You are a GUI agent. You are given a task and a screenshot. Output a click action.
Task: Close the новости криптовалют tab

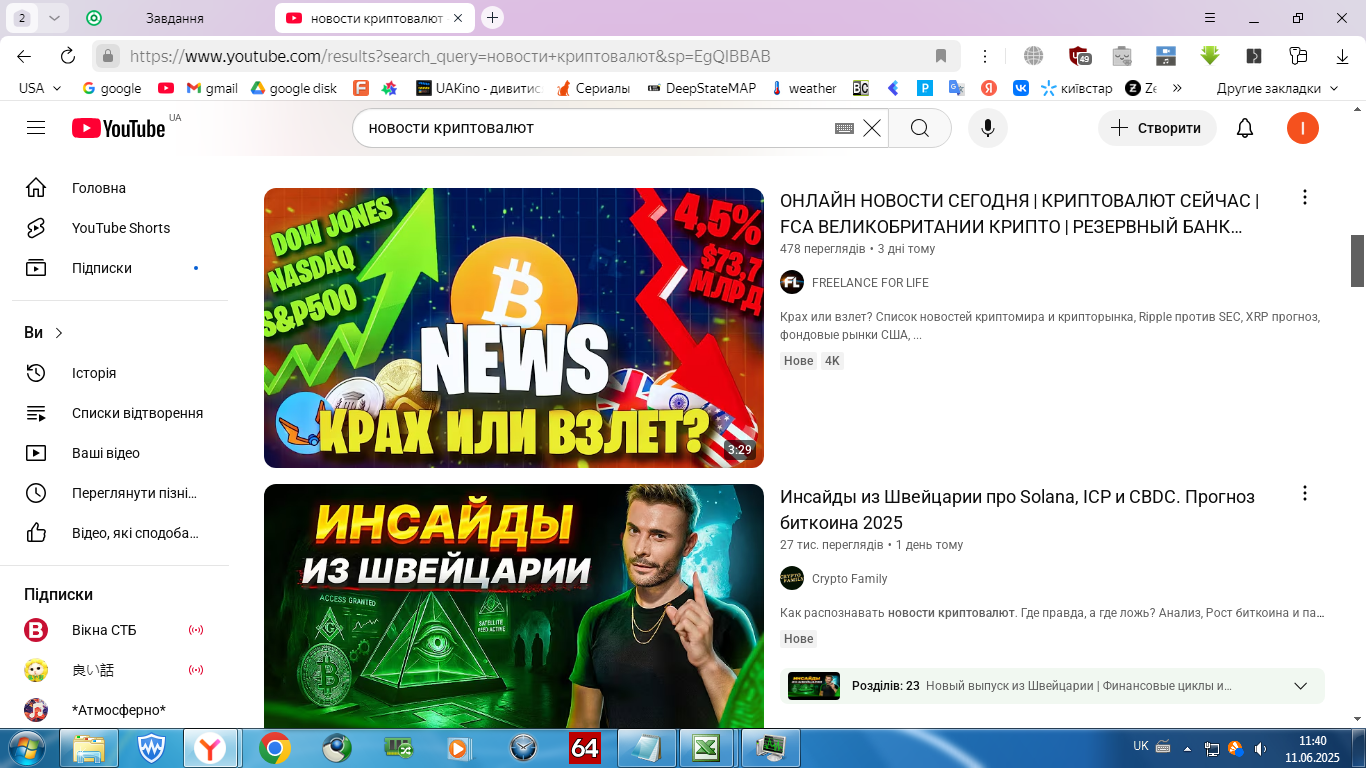[x=458, y=18]
